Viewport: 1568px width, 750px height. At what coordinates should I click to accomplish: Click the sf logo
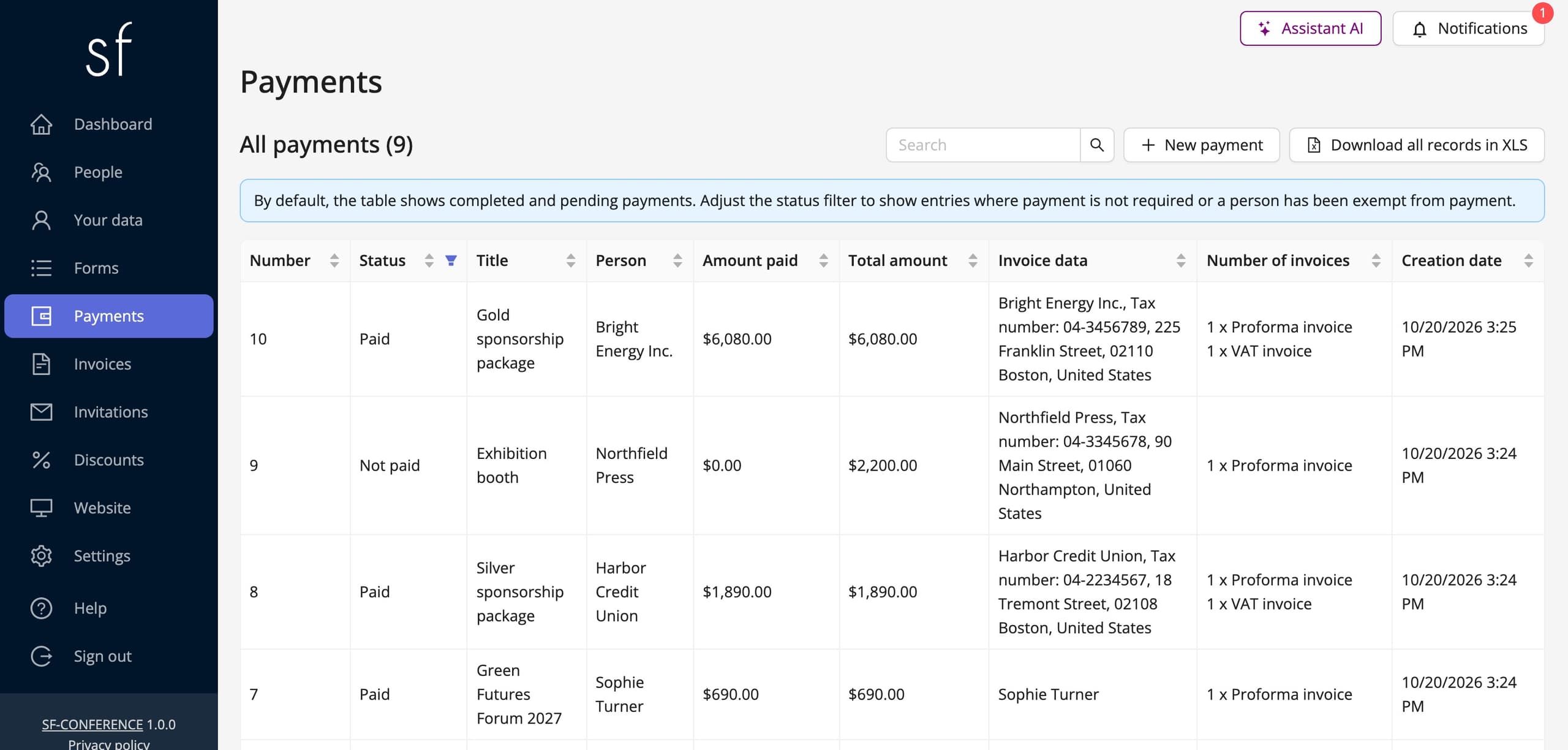[109, 50]
